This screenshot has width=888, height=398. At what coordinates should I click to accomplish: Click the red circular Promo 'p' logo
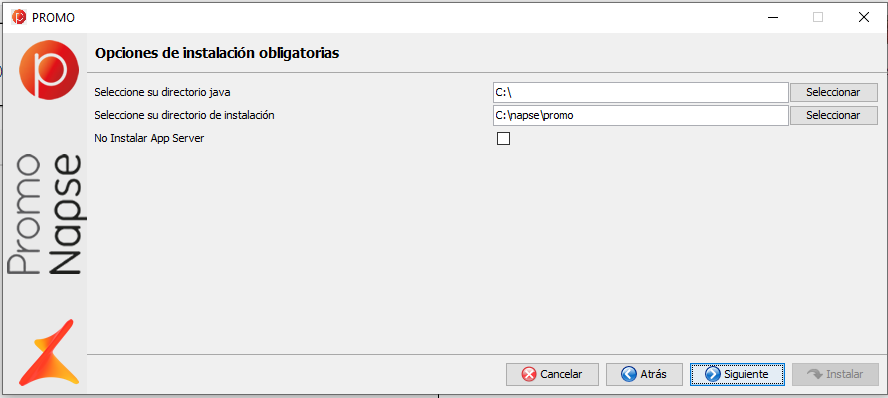pos(49,70)
